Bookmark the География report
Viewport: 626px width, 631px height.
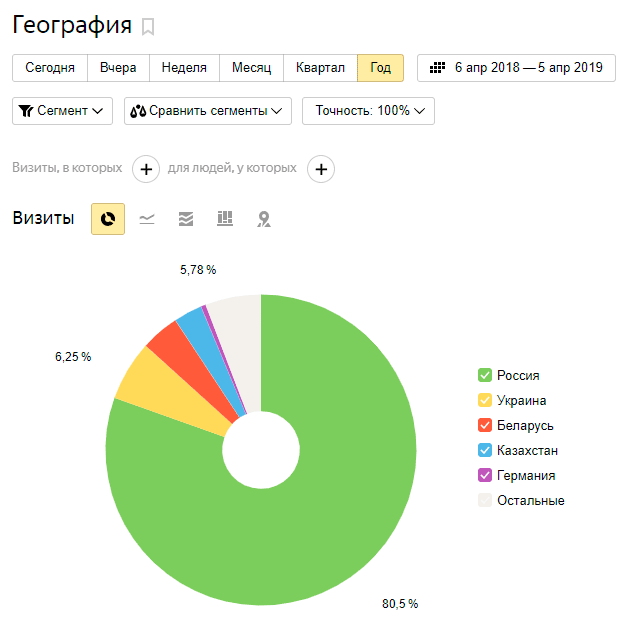click(148, 27)
